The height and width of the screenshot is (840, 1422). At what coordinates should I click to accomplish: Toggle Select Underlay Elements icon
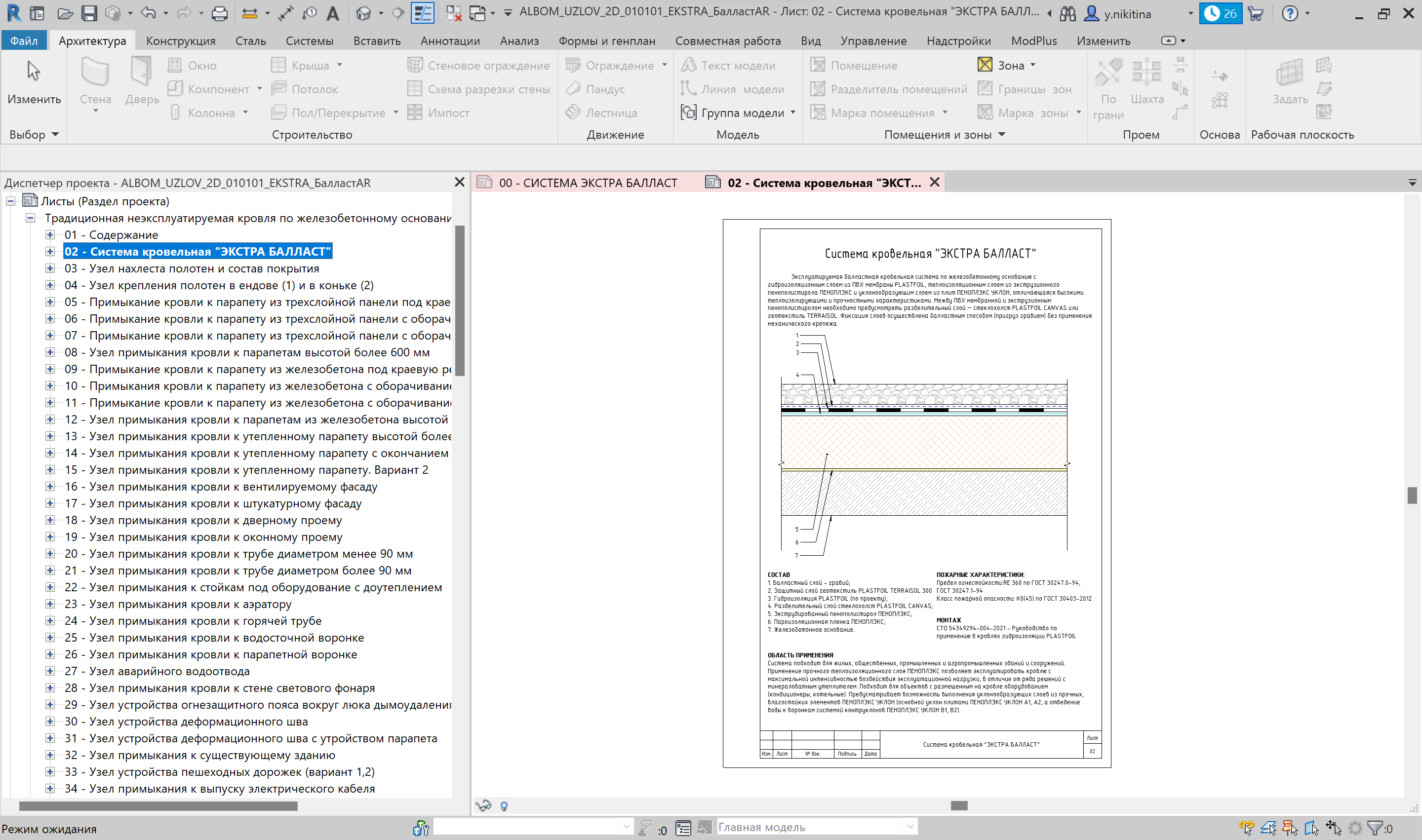1268,829
